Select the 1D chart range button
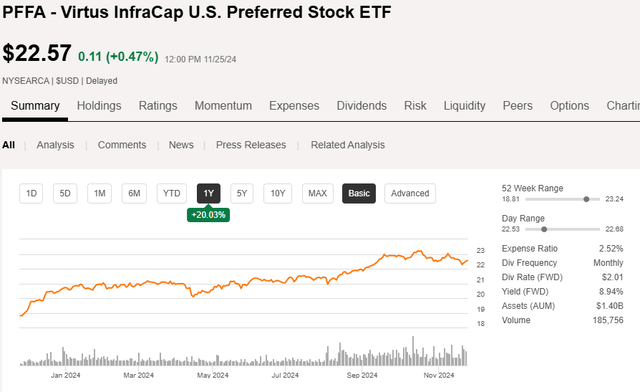 point(31,194)
